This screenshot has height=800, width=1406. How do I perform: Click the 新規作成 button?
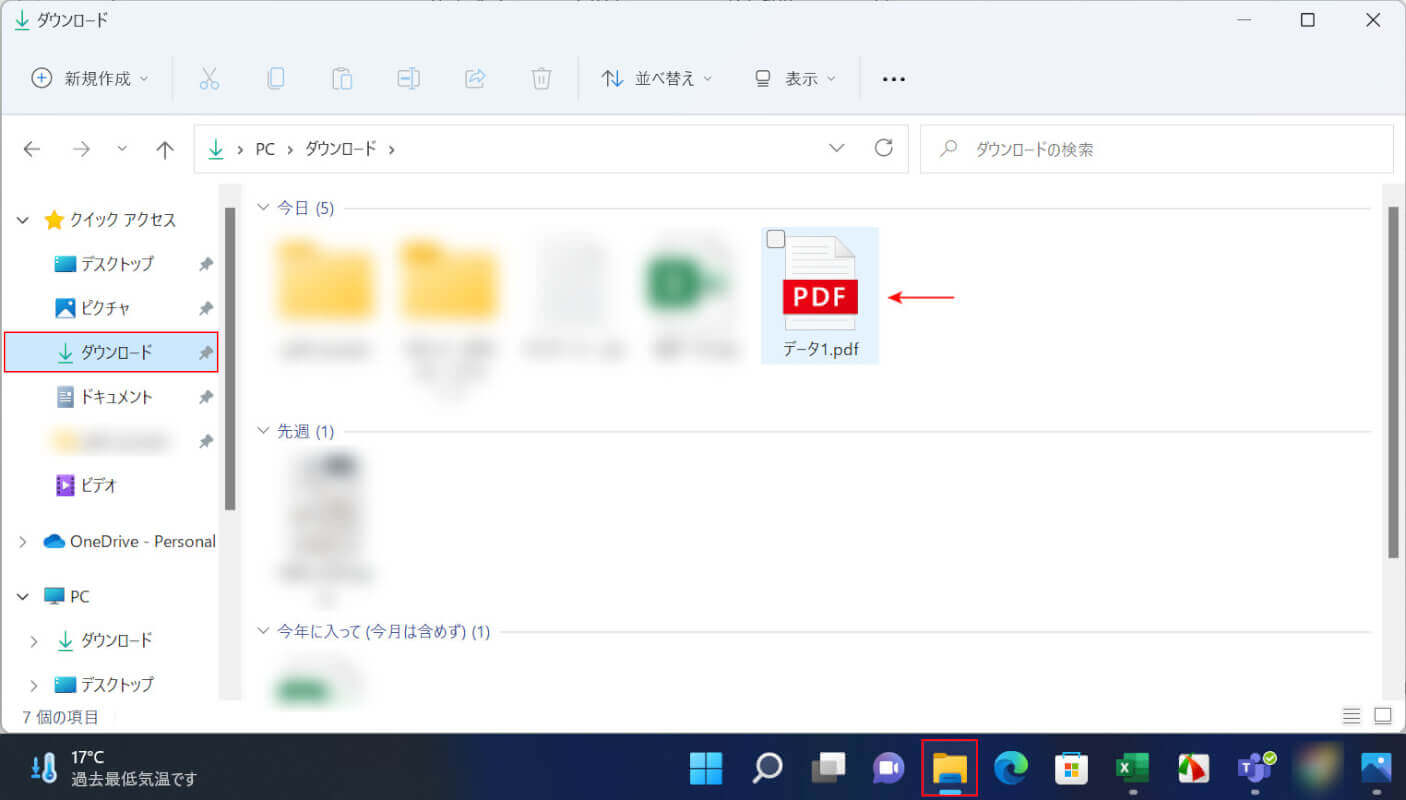(90, 79)
